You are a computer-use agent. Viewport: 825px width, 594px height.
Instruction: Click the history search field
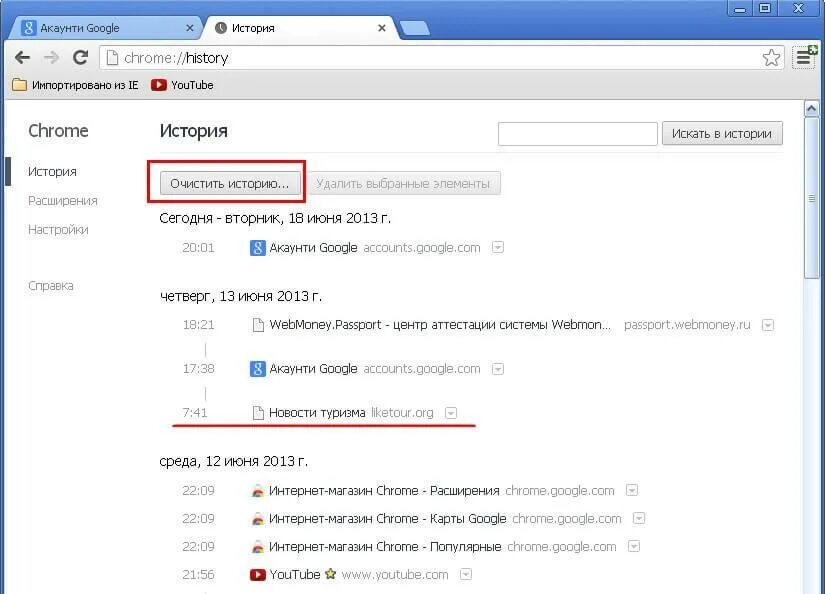tap(577, 134)
